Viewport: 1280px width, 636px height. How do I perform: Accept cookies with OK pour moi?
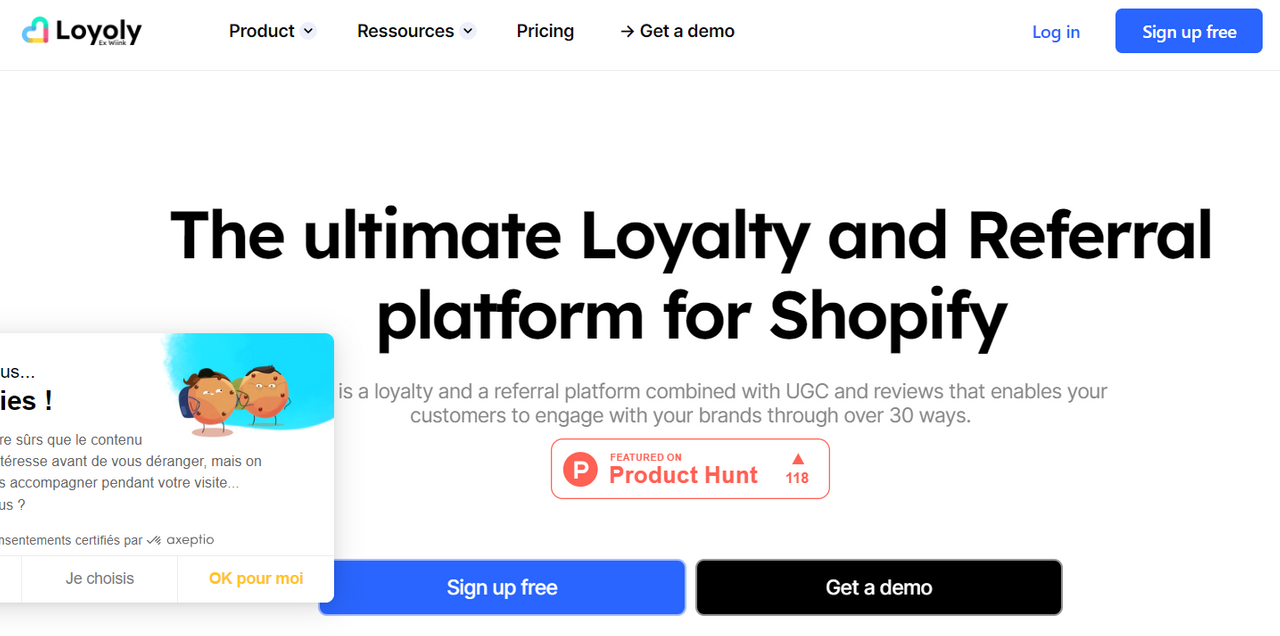256,579
